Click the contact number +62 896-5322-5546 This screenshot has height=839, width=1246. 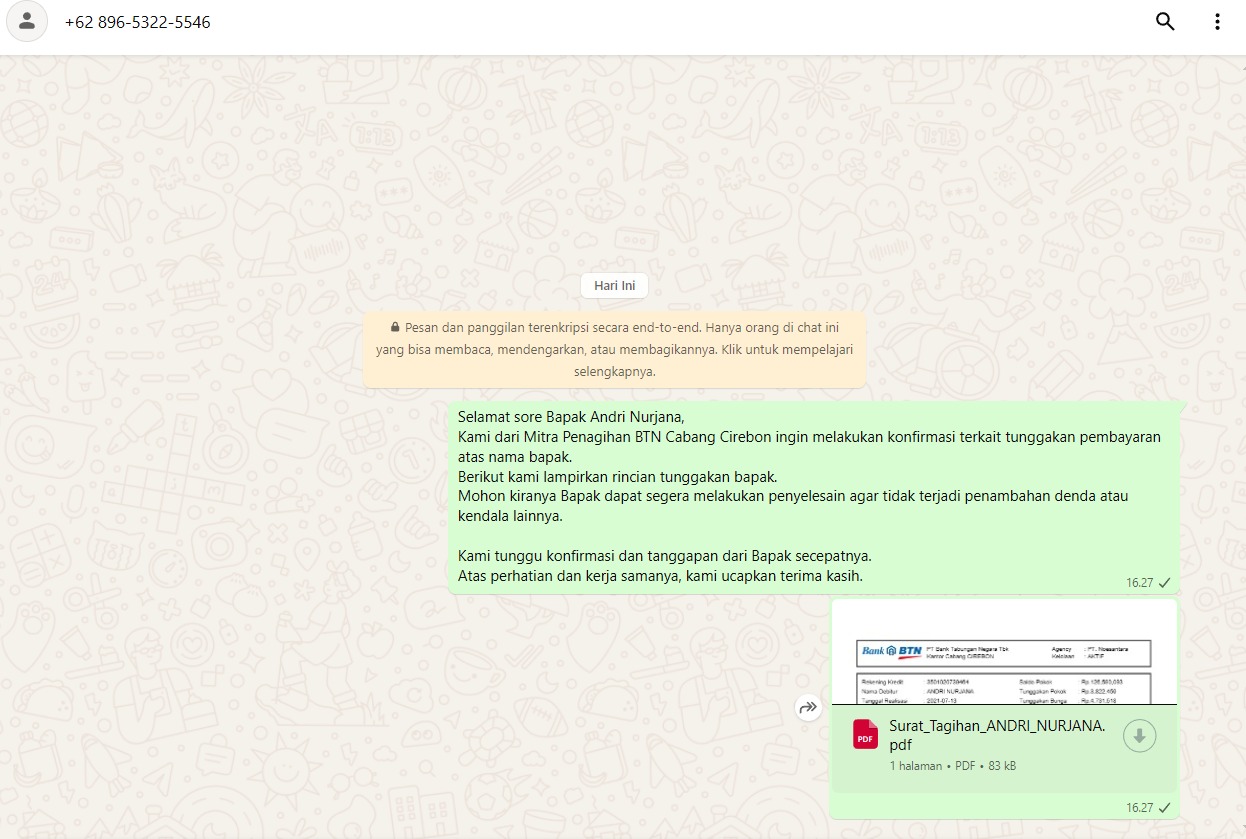click(x=137, y=22)
